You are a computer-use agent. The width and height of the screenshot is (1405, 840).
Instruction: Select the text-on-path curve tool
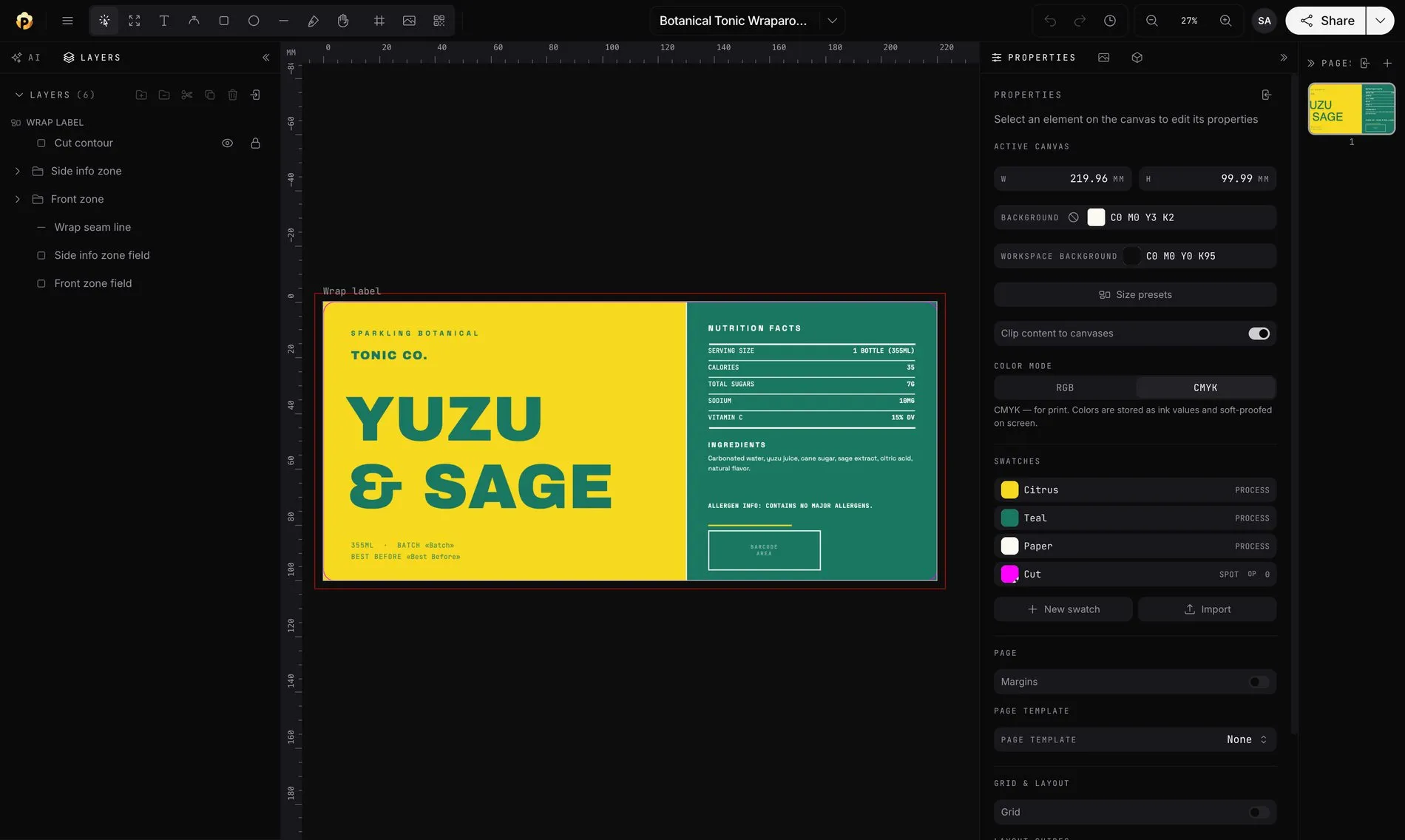194,21
